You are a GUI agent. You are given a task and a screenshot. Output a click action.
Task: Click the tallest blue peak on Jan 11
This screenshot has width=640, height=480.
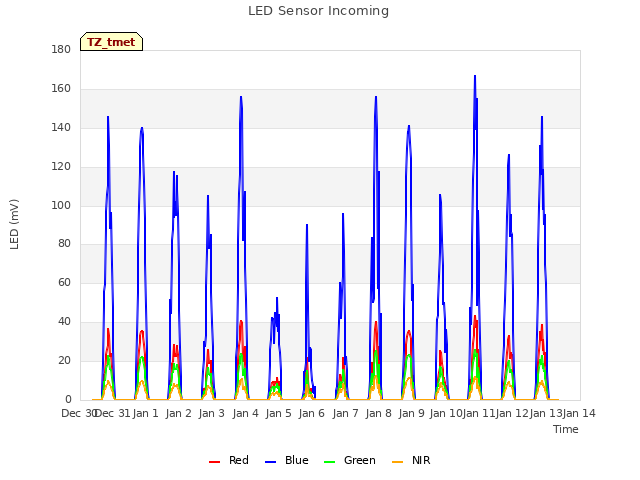[475, 76]
